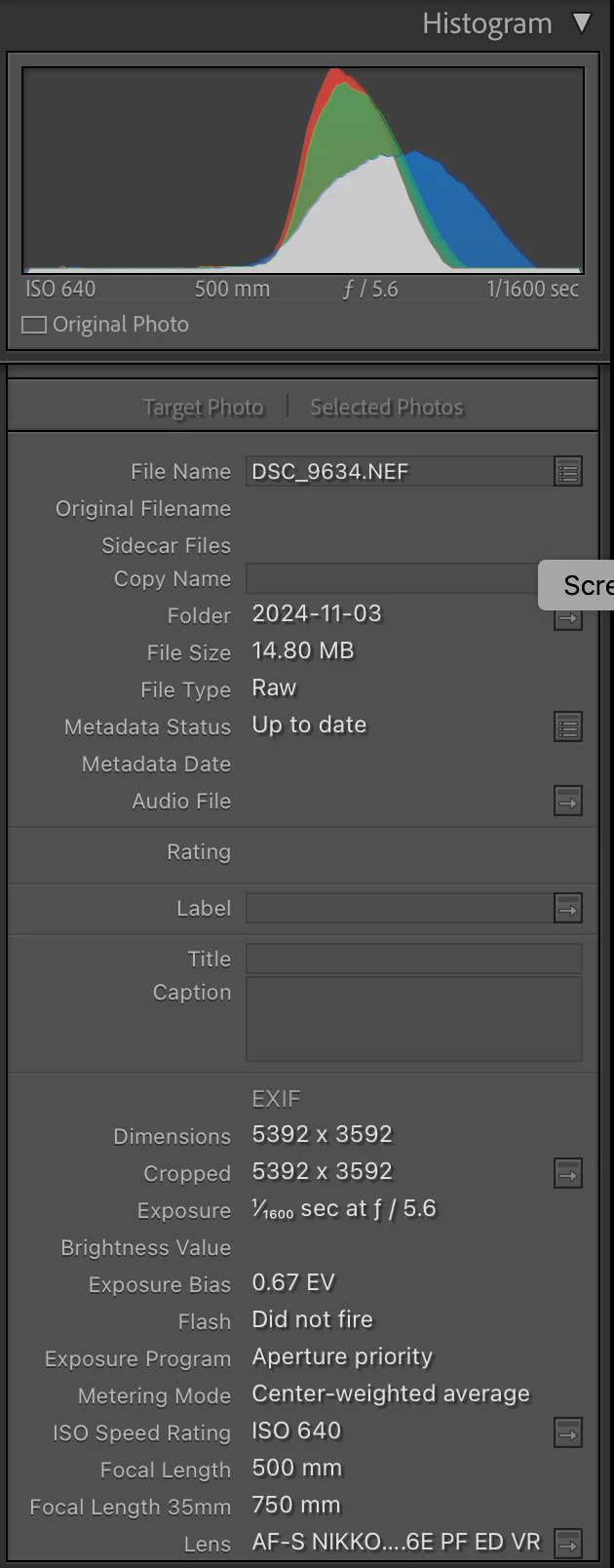This screenshot has height=1568, width=614.
Task: Click the Caption text area
Action: click(x=414, y=1019)
